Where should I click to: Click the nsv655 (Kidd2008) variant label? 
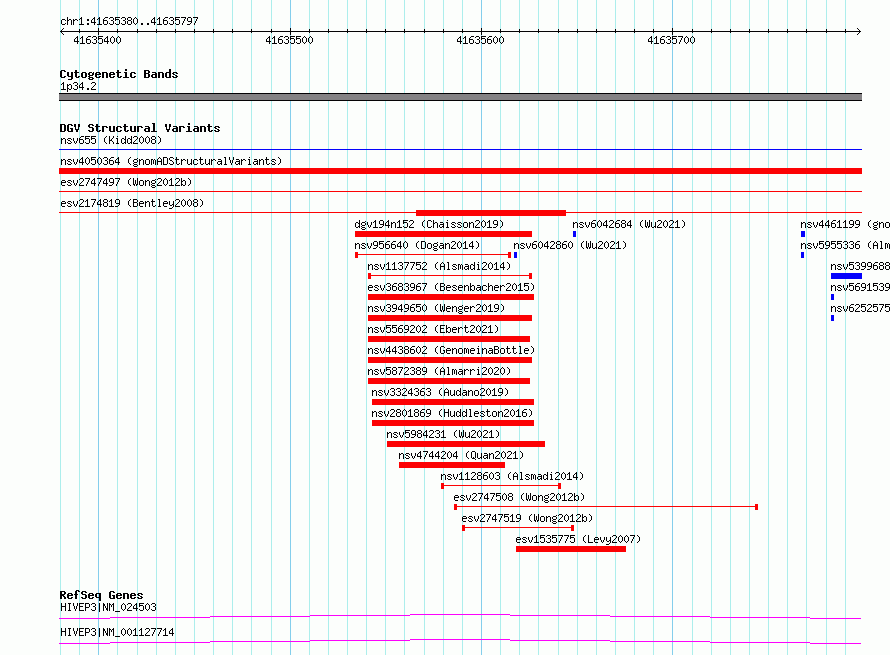tap(111, 140)
